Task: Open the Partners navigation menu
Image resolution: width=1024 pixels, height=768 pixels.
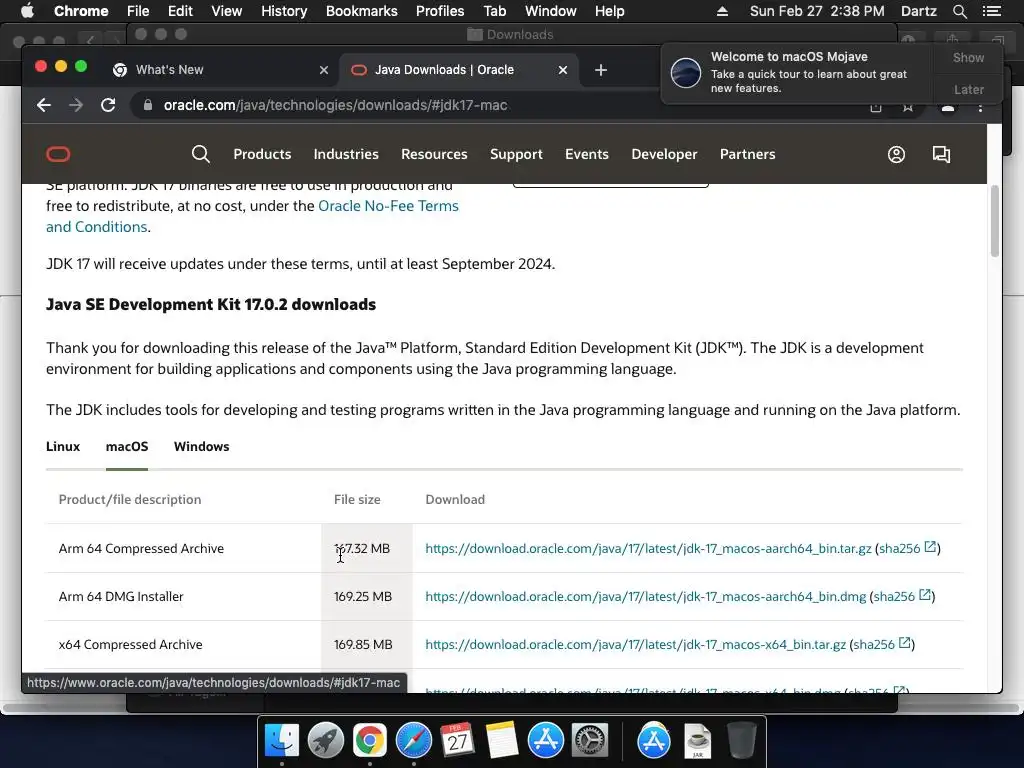Action: 747,154
